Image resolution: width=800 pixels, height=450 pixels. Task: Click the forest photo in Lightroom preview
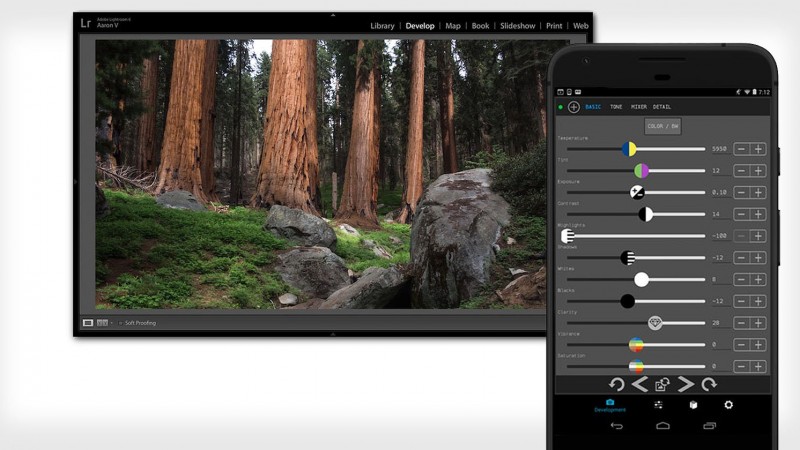point(320,174)
